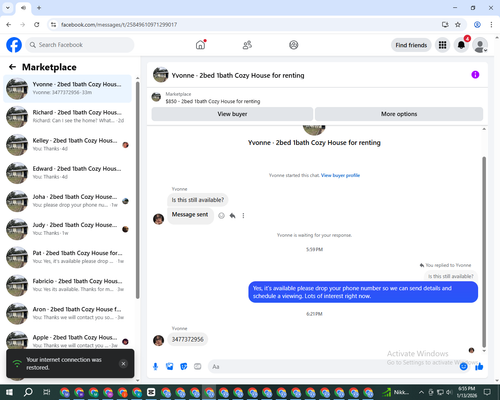Open the Aron conversation in the list
The height and width of the screenshot is (400, 500).
pyautogui.click(x=67, y=313)
